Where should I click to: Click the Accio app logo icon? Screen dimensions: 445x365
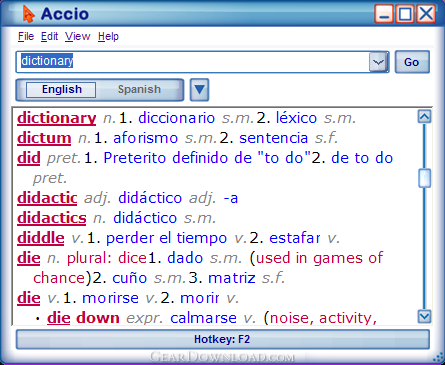click(x=29, y=14)
